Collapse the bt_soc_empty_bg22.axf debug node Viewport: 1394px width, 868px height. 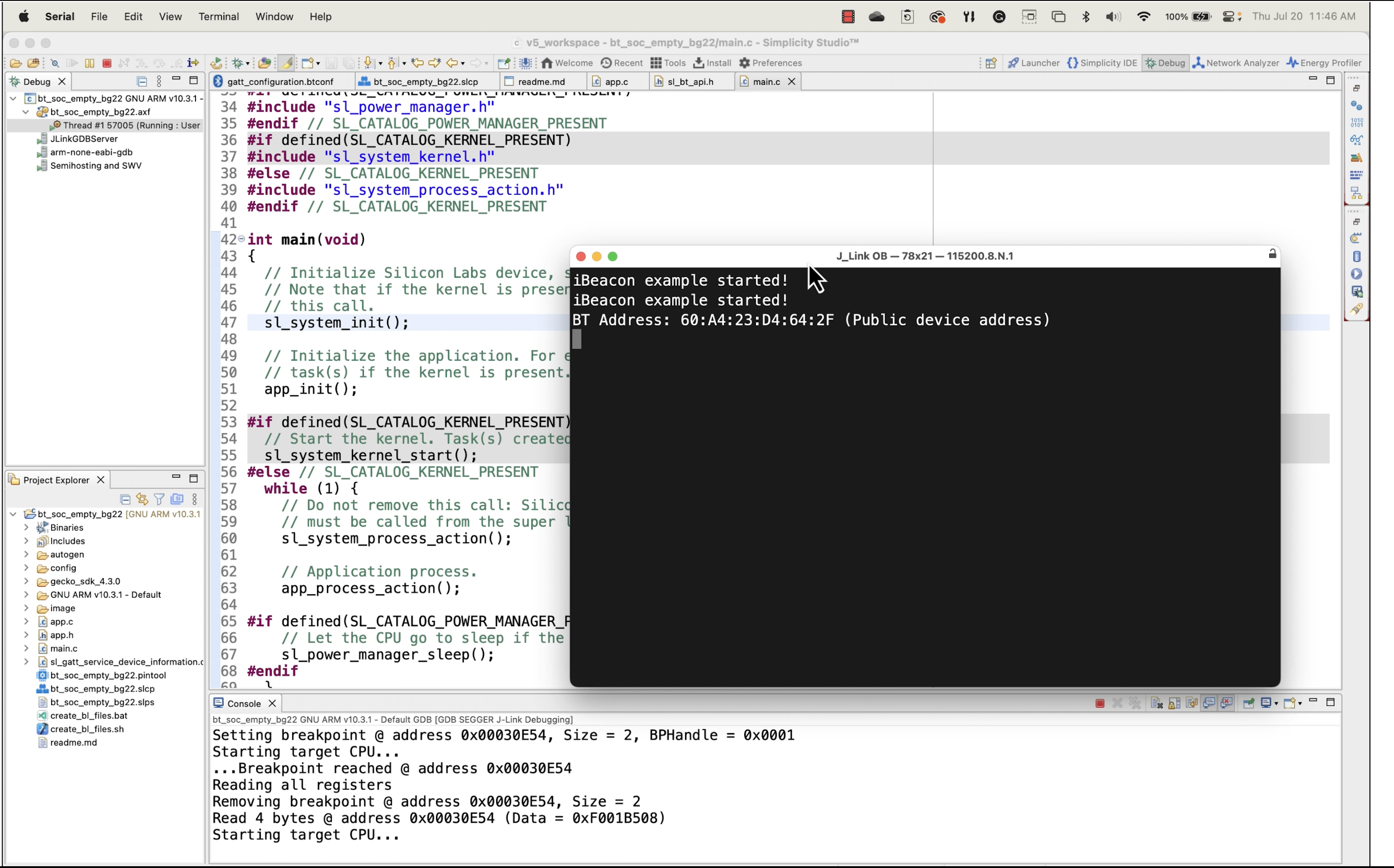26,112
